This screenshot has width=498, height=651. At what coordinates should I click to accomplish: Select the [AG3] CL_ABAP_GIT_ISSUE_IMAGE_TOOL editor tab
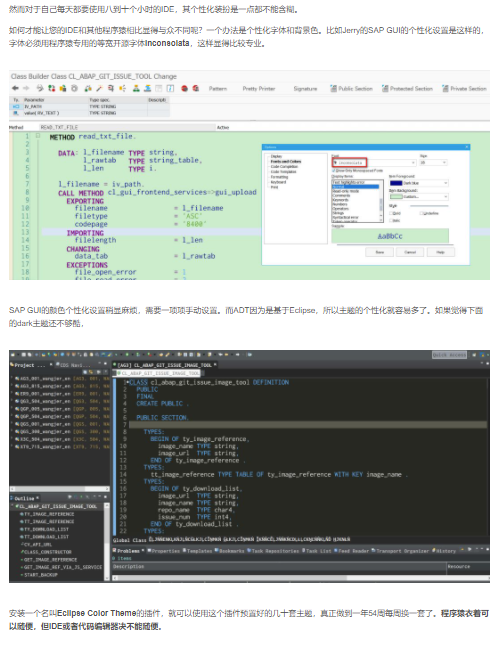click(x=164, y=365)
